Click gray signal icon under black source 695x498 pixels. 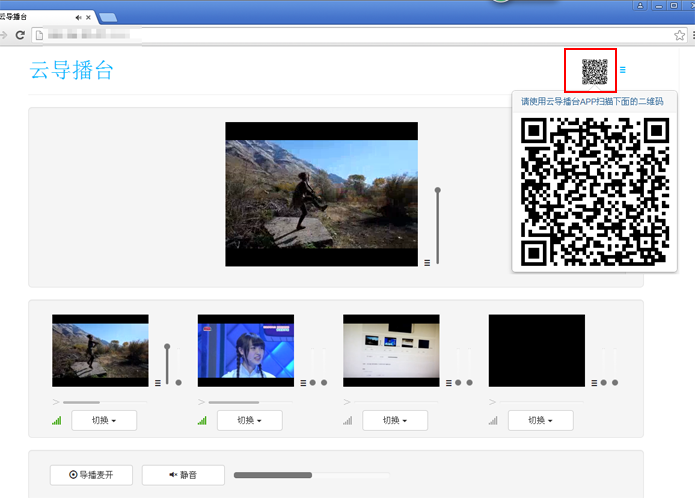tap(493, 420)
